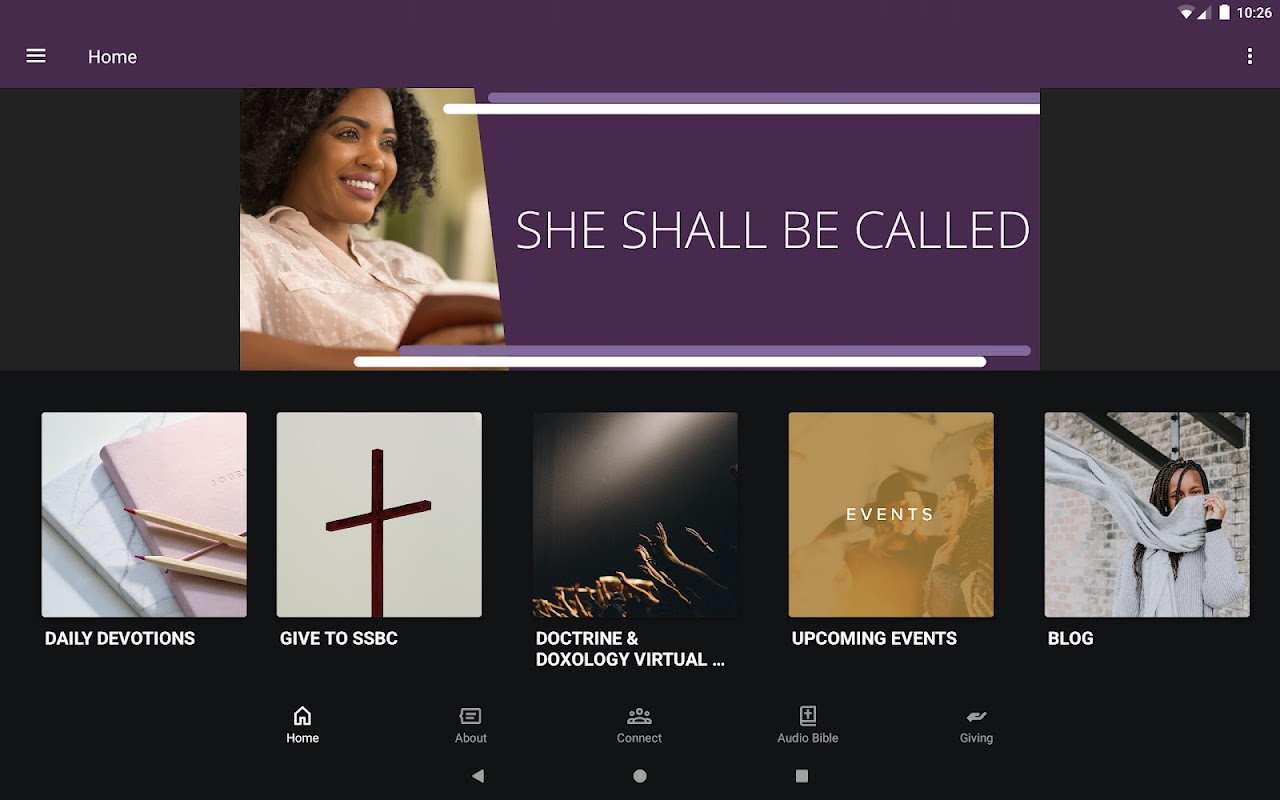
Task: Open the Giving hand icon
Action: coord(976,716)
